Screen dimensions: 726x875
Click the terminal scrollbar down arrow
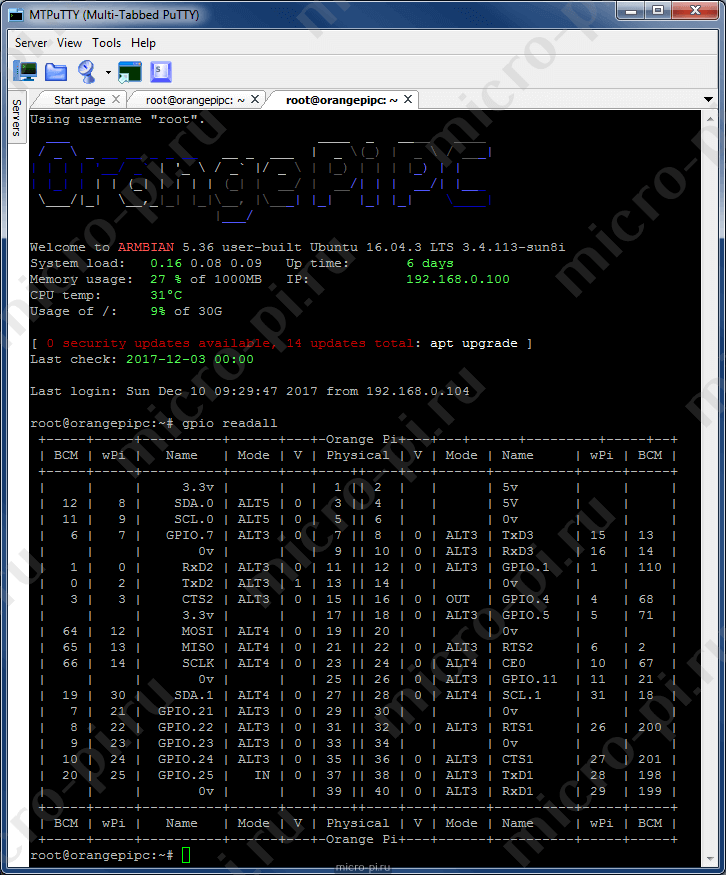point(710,858)
